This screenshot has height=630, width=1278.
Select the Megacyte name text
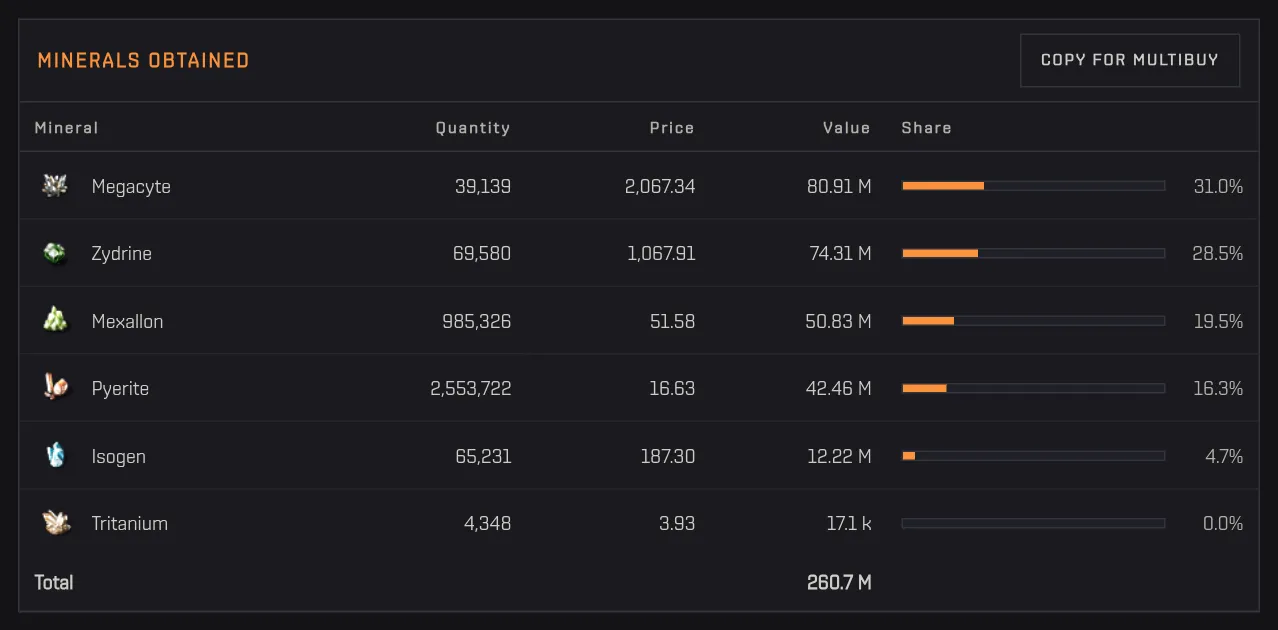pos(131,187)
